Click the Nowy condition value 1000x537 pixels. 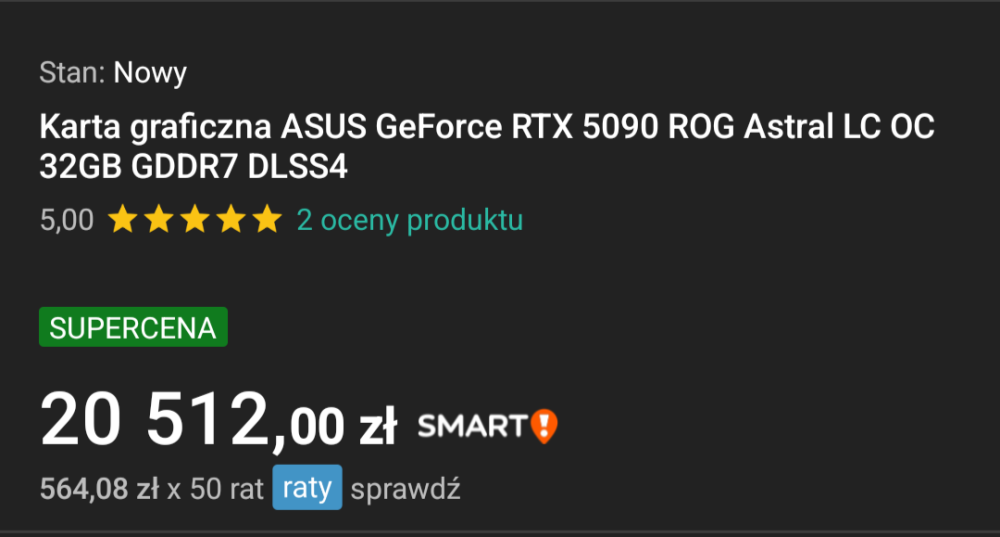(150, 72)
